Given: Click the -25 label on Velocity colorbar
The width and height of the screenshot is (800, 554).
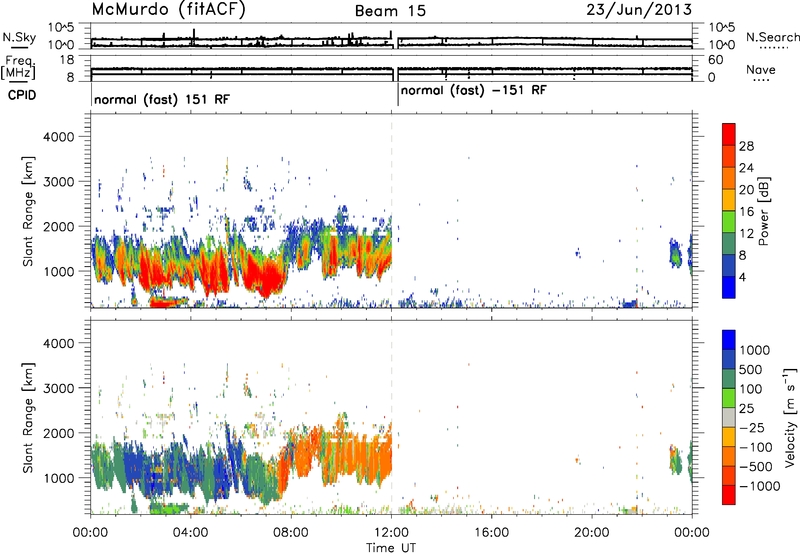Looking at the screenshot, I should click(x=752, y=427).
